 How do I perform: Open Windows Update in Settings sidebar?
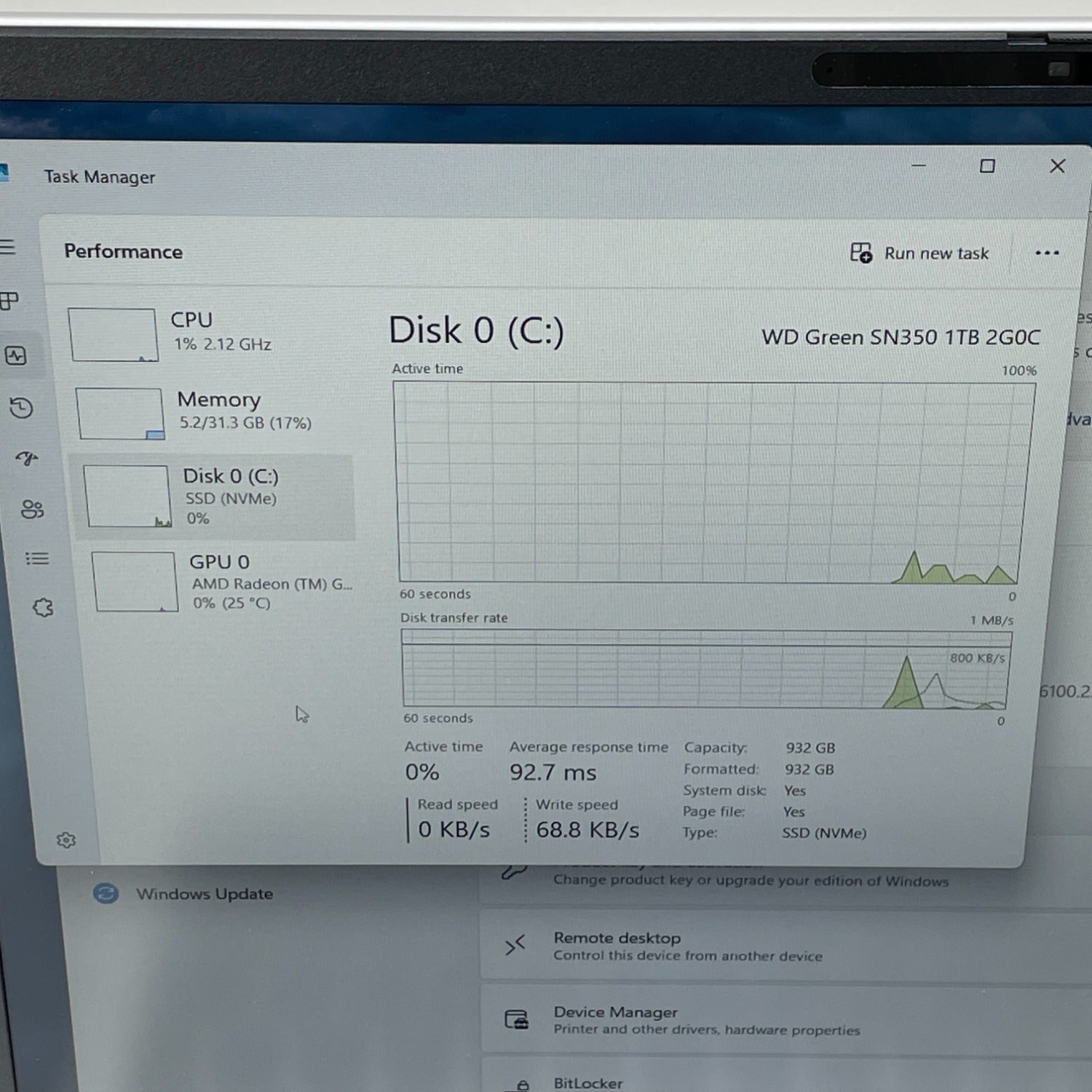tap(204, 894)
